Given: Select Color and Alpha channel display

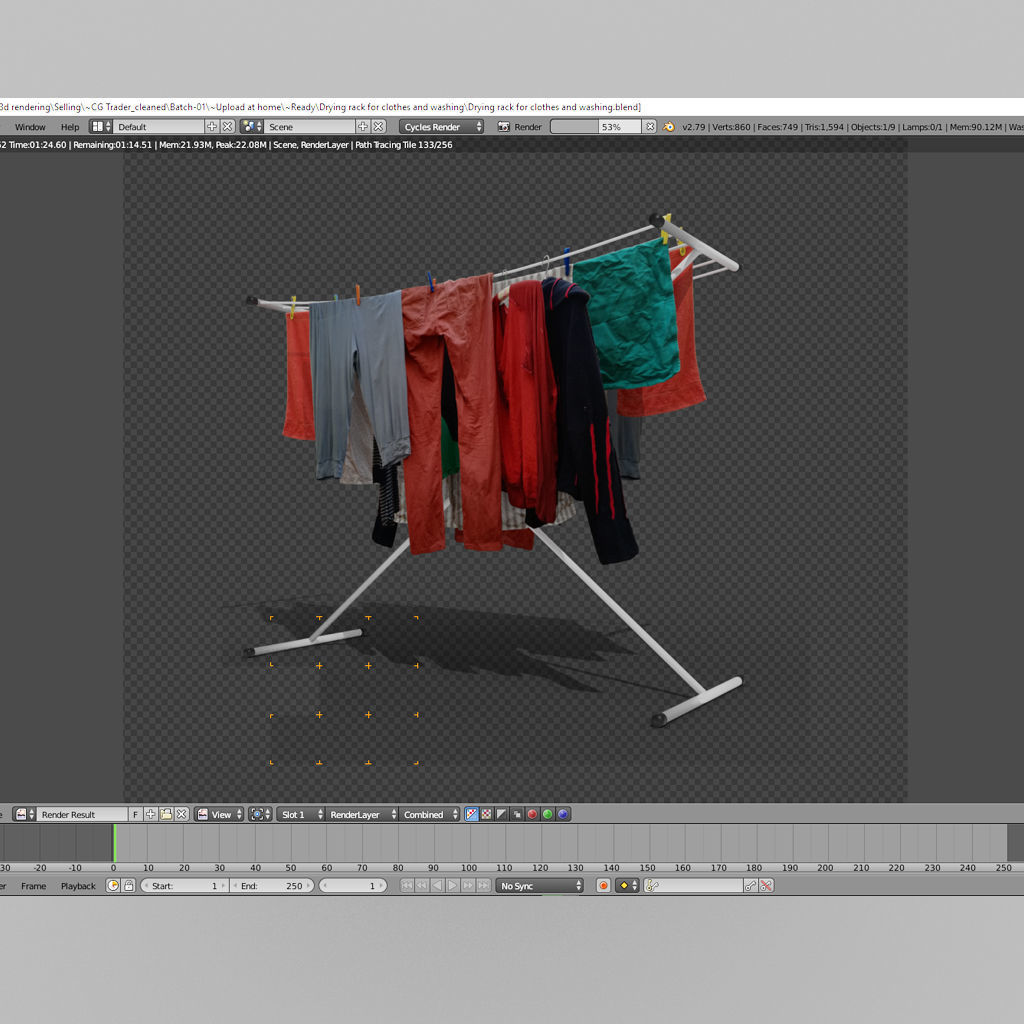Looking at the screenshot, I should 472,814.
